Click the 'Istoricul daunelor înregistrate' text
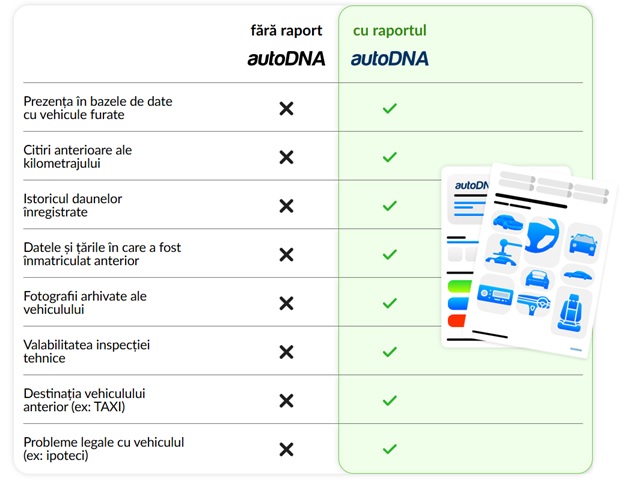The width and height of the screenshot is (624, 487). [73, 205]
